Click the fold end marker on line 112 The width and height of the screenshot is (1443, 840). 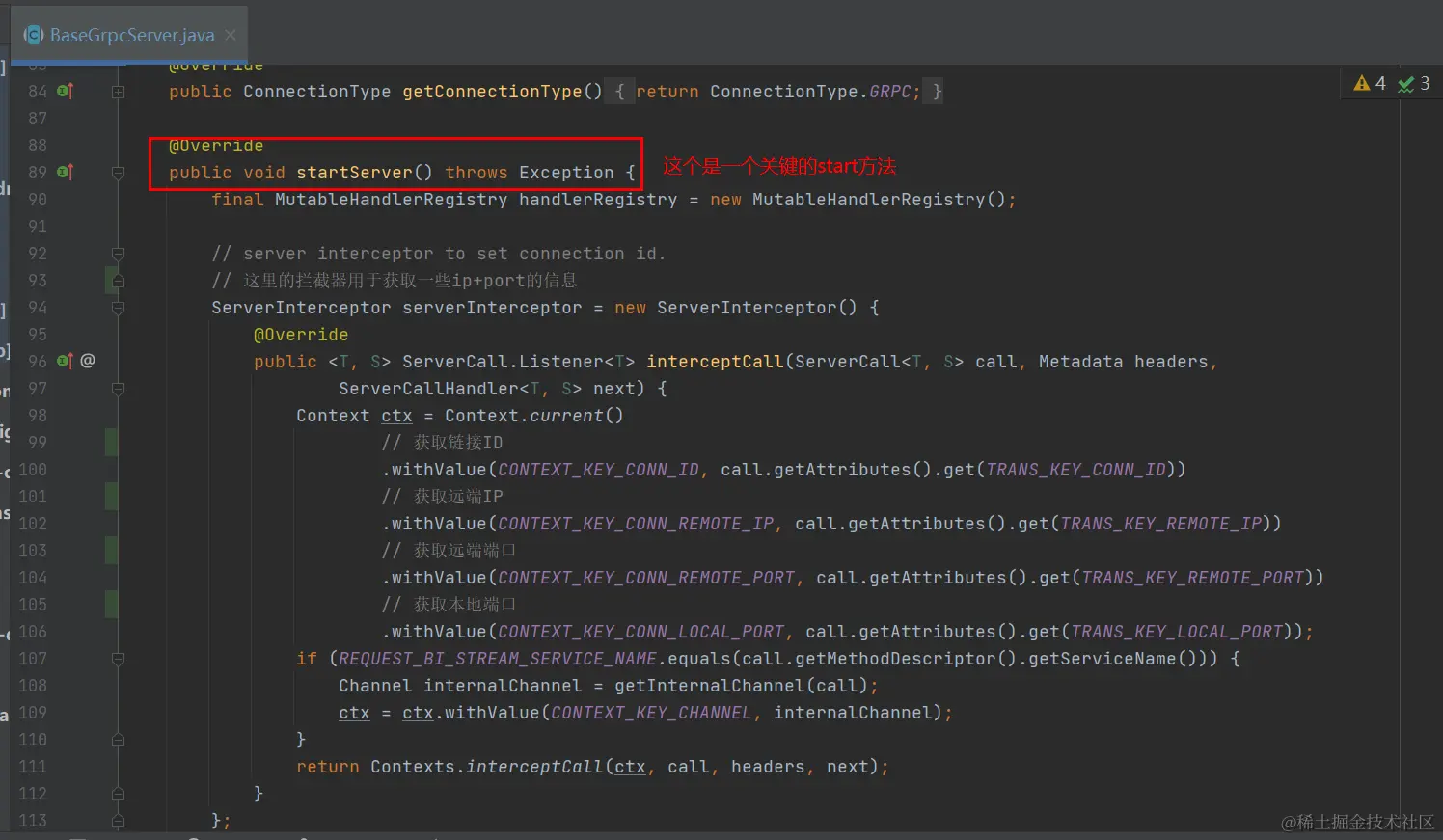tap(118, 794)
